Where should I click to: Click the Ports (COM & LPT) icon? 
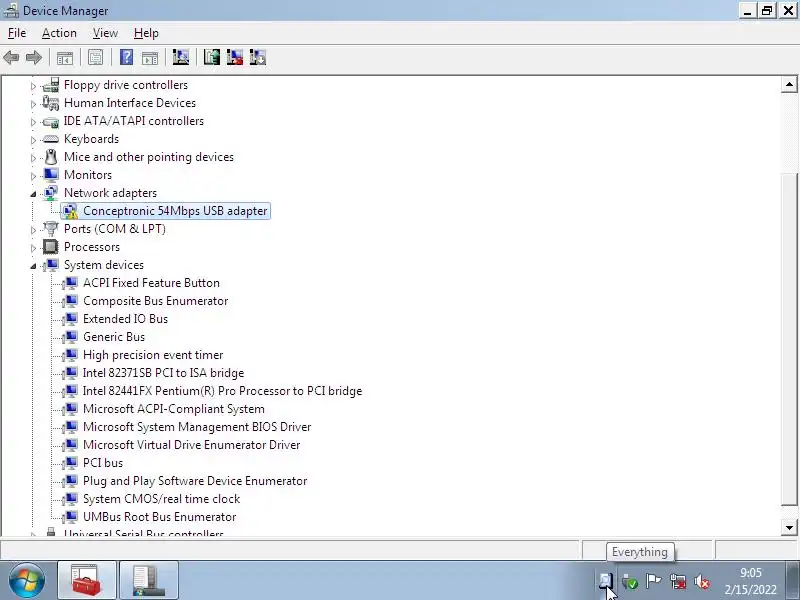pos(51,229)
